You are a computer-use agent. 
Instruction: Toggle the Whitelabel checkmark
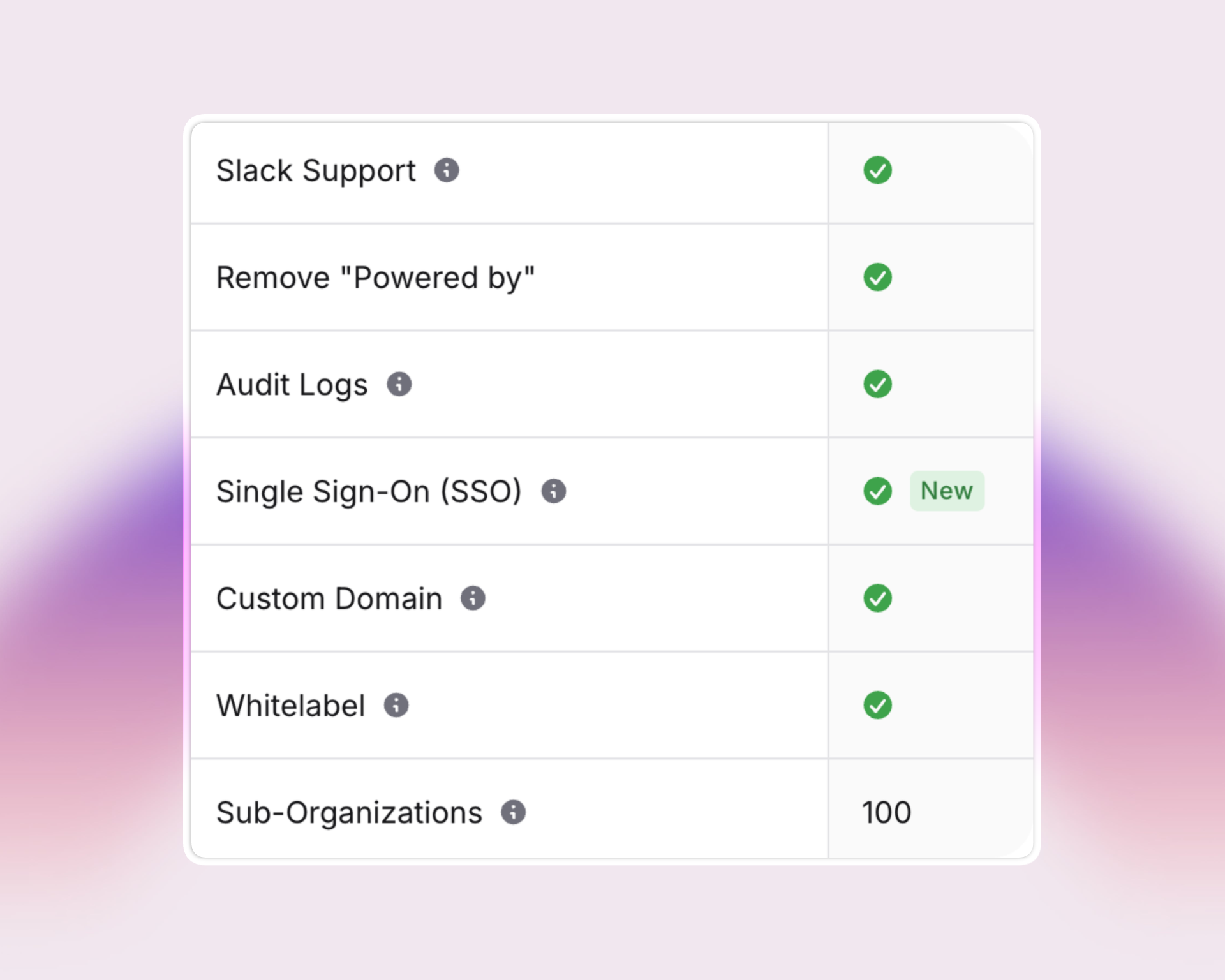point(877,706)
